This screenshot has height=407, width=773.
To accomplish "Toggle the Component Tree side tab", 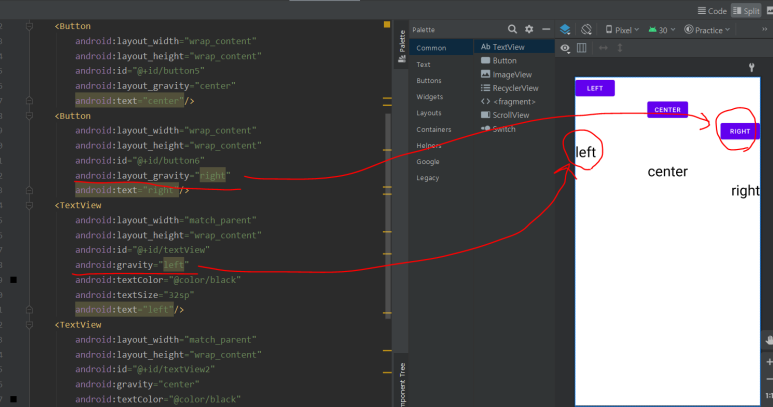I will click(402, 384).
